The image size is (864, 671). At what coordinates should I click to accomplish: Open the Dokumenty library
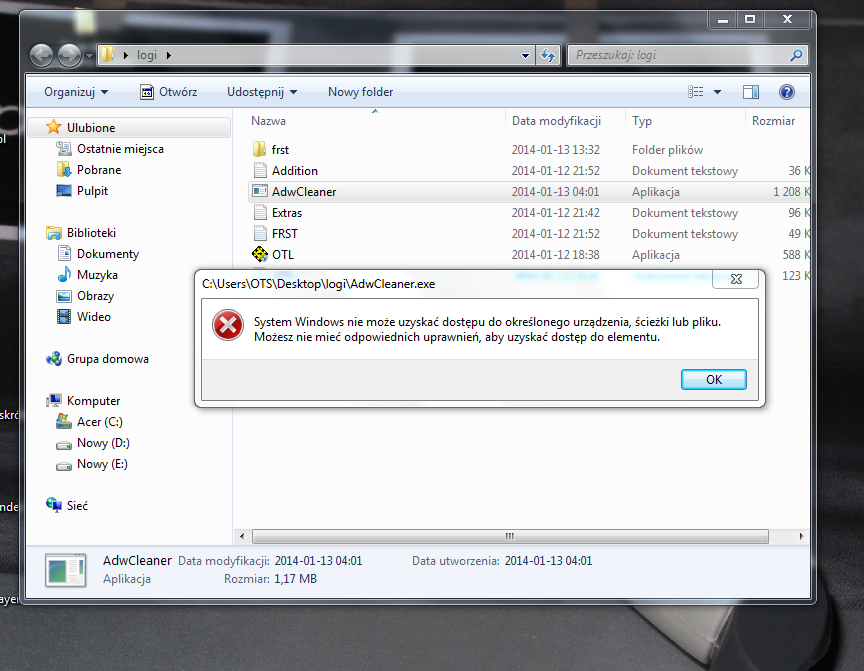click(98, 253)
